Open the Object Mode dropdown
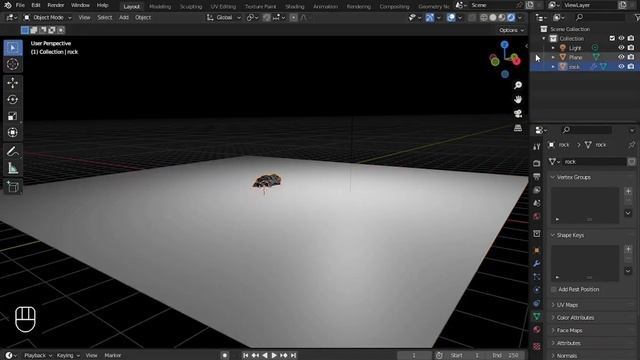640x360 pixels. 48,18
